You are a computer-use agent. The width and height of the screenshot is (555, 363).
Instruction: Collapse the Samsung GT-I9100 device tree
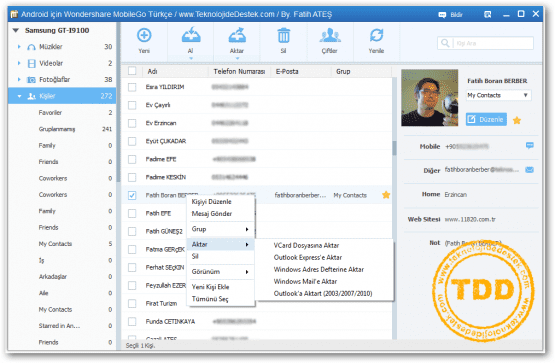coord(16,30)
